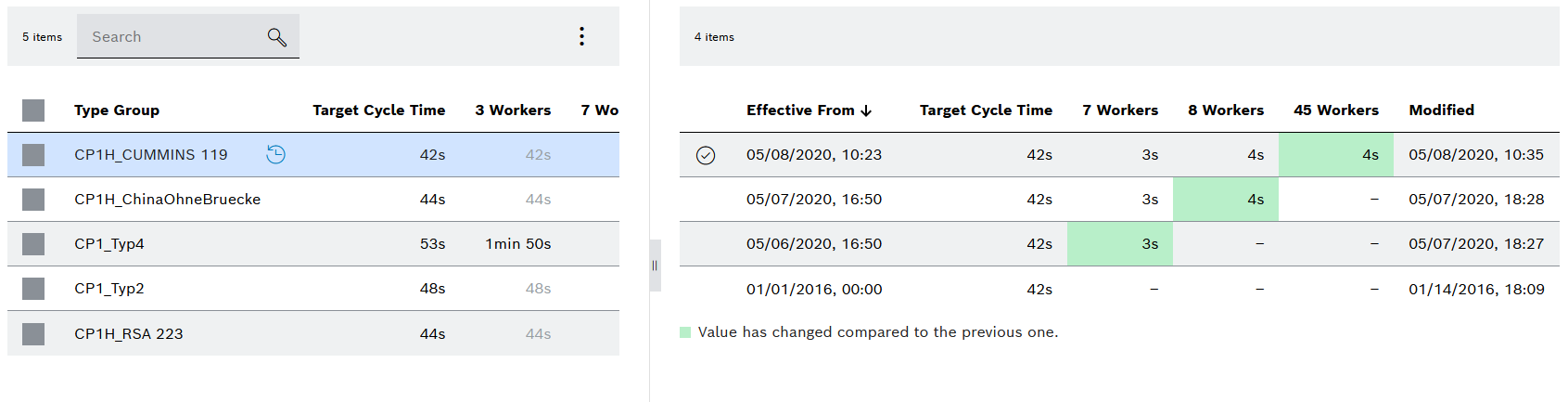Click the search magnifier icon
The image size is (1568, 402).
coord(276,37)
